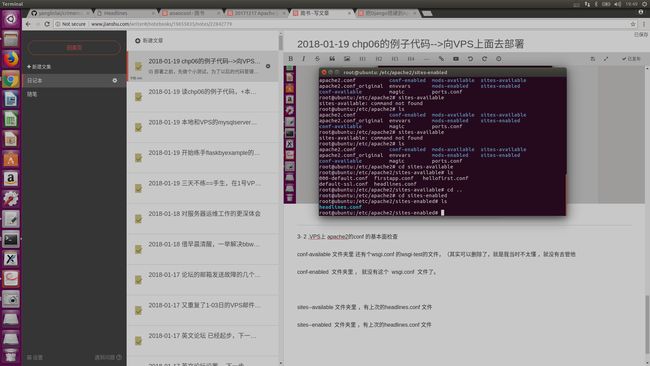650x366 pixels.
Task: Launch Chrome from the dock
Action: tap(11, 80)
